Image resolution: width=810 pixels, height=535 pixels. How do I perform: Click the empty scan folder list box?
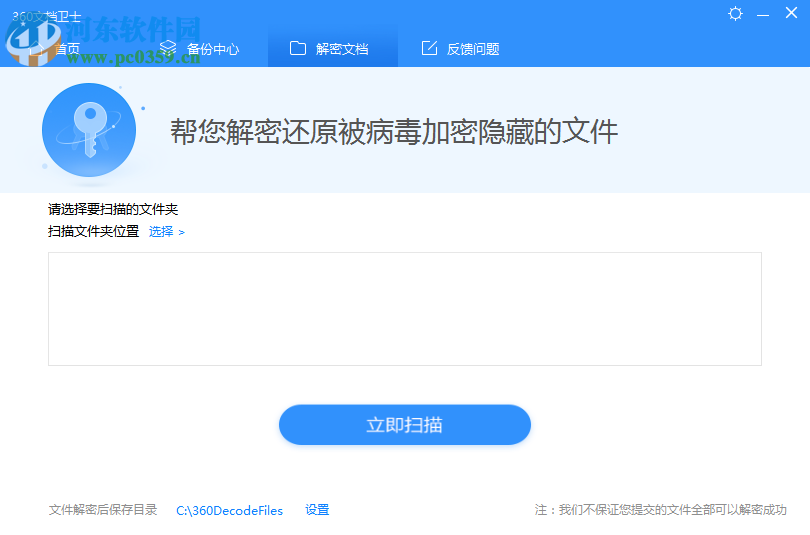point(404,309)
